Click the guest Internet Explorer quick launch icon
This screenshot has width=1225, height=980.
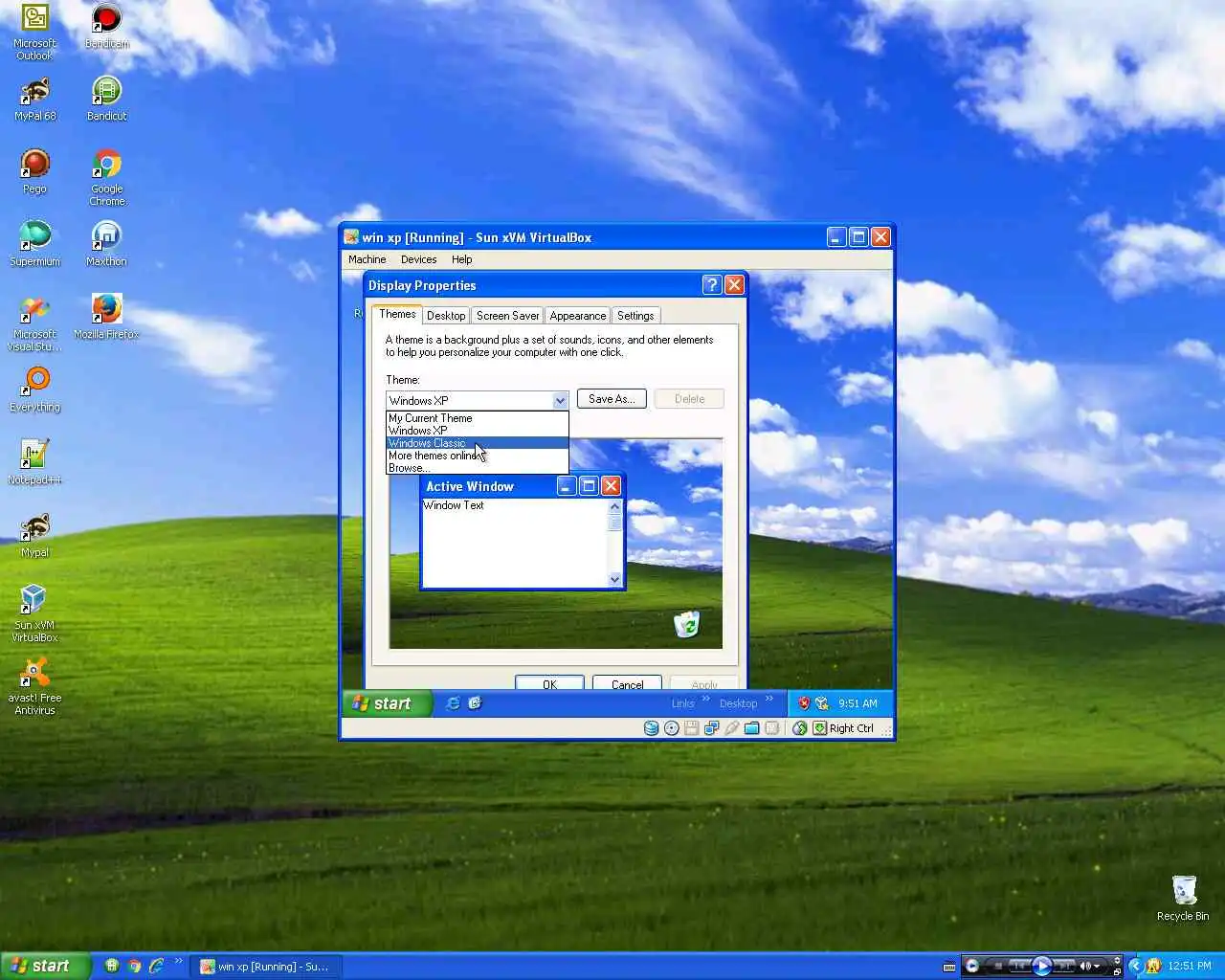pyautogui.click(x=453, y=703)
